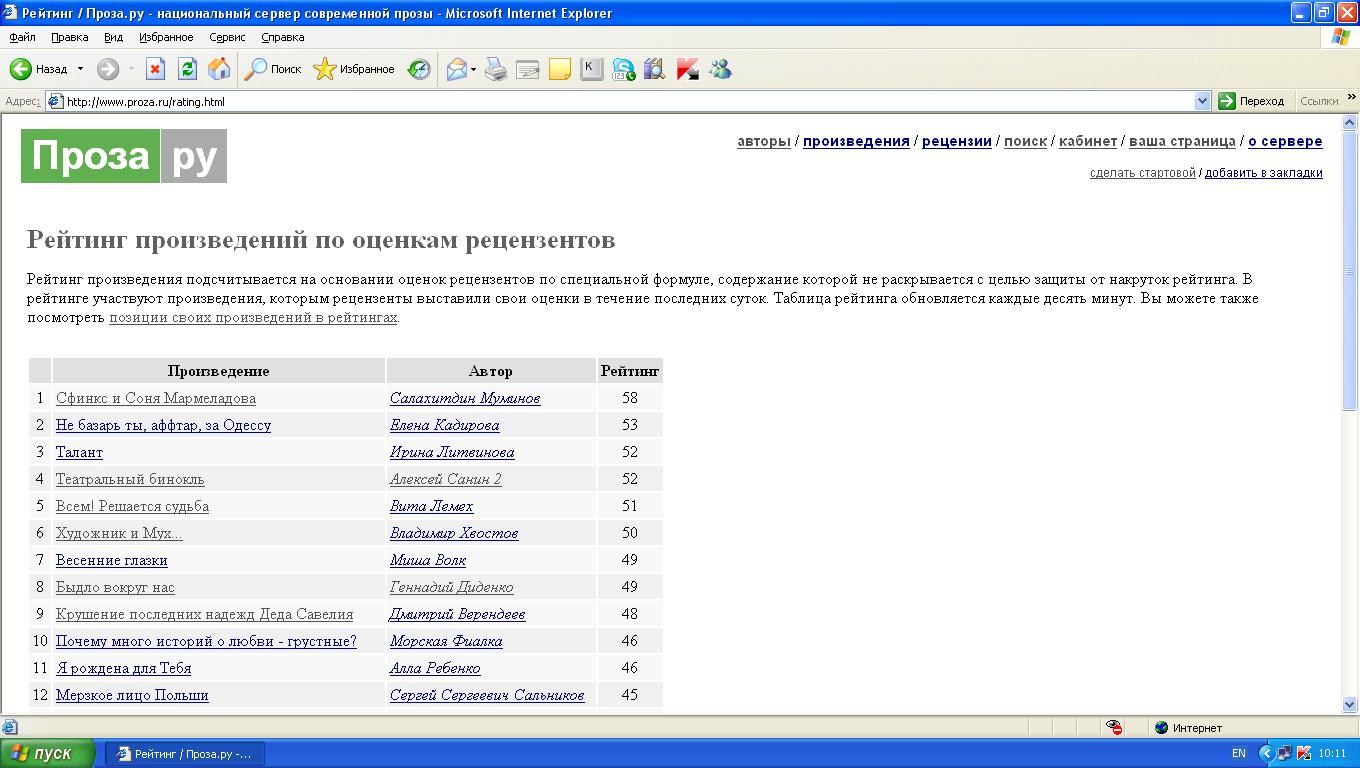Open the Файл menu
This screenshot has width=1360, height=768.
click(22, 37)
